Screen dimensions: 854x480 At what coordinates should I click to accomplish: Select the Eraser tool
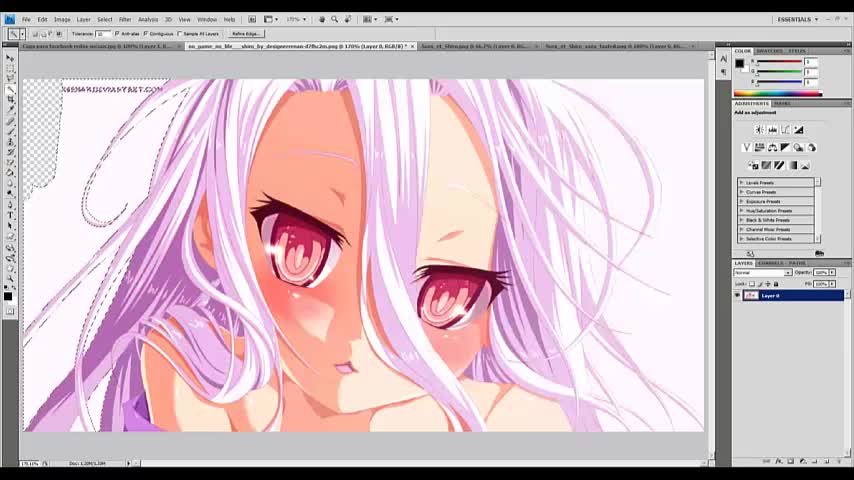[x=10, y=162]
